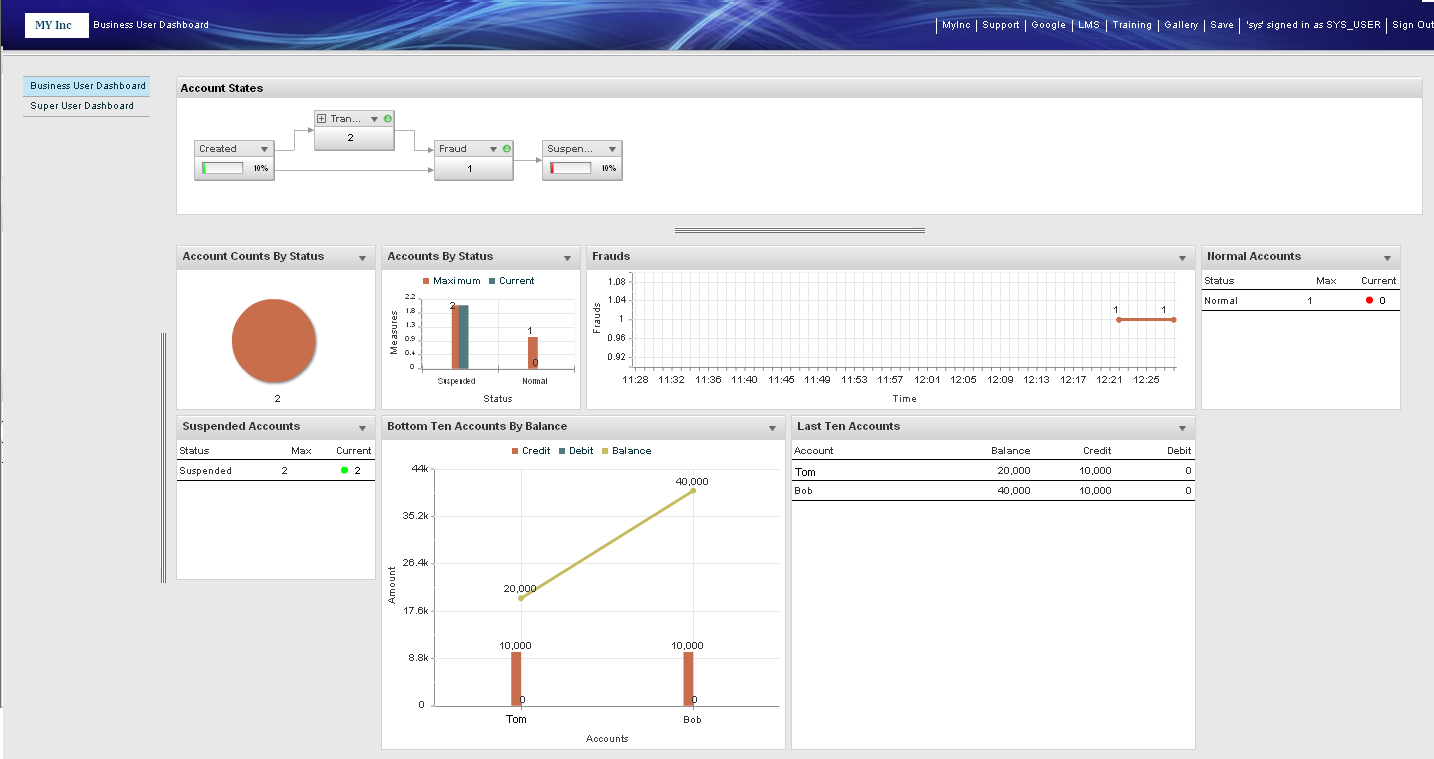This screenshot has height=759, width=1434.
Task: Switch to Super User Dashboard
Action: (82, 106)
